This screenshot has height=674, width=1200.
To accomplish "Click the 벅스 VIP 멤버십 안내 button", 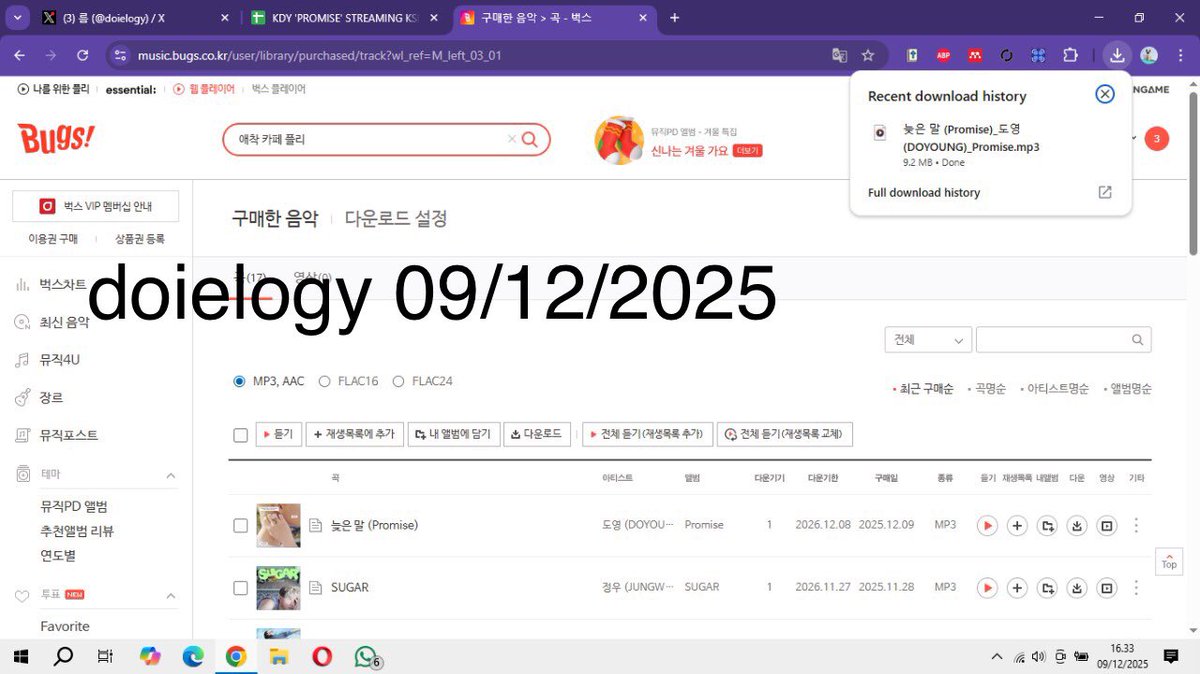I will (x=95, y=206).
